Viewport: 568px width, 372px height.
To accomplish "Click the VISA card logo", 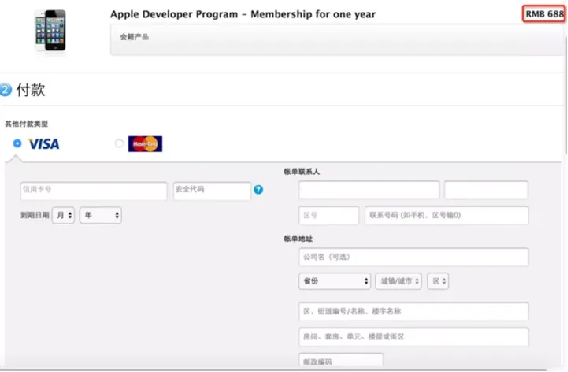I will pos(44,144).
